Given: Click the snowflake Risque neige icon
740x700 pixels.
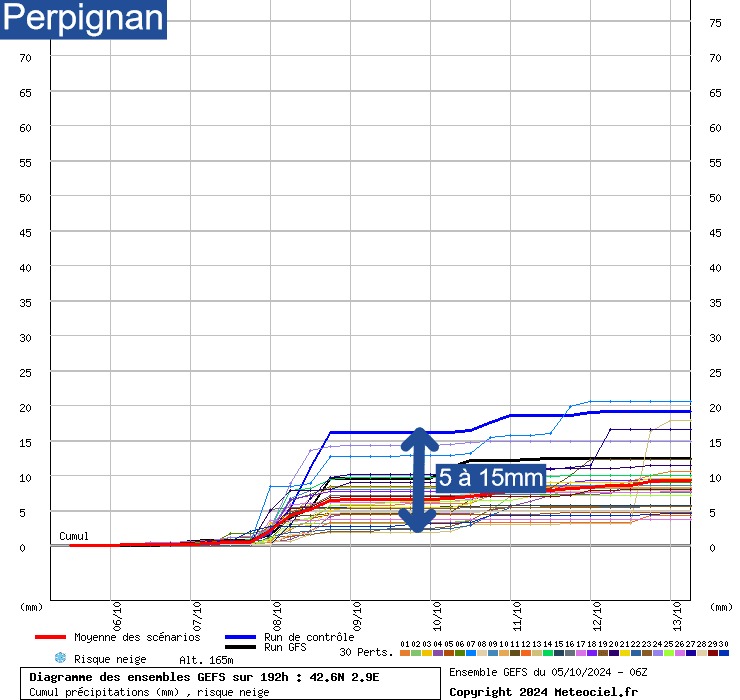Looking at the screenshot, I should tap(59, 658).
